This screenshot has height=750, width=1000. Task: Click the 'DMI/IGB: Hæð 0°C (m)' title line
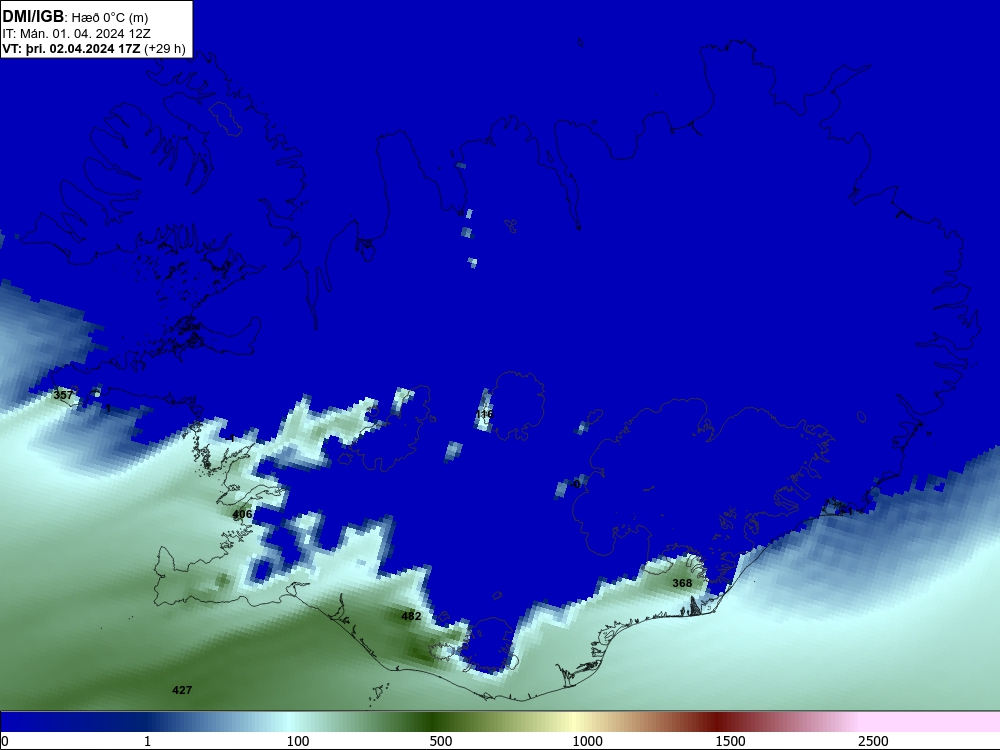point(75,17)
